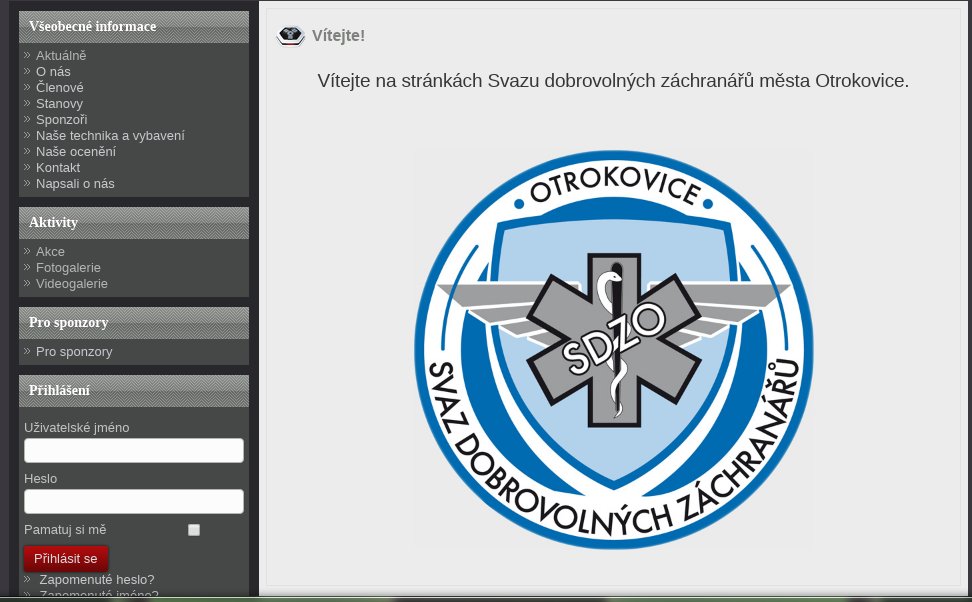The height and width of the screenshot is (602, 972).
Task: Focus the Uživatelské jméno input field
Action: (134, 451)
